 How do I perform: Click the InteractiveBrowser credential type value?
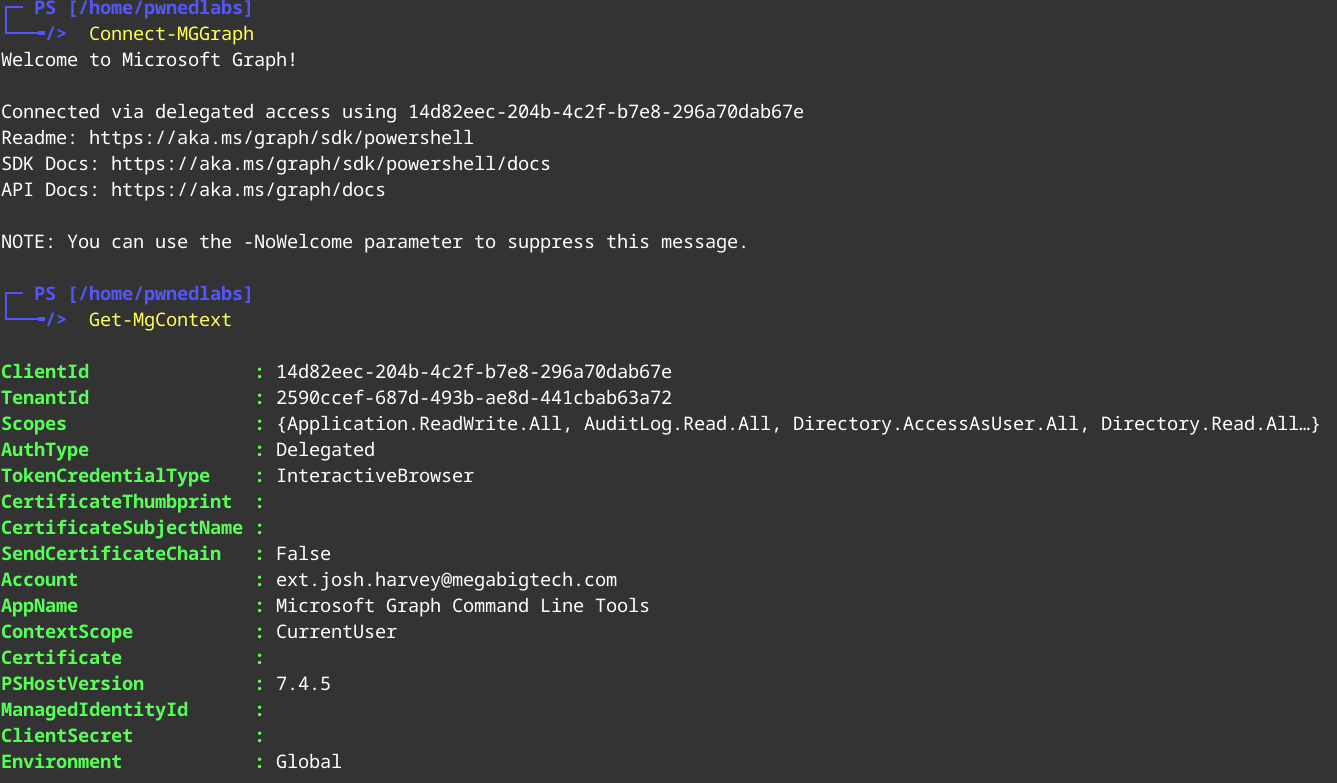coord(374,476)
